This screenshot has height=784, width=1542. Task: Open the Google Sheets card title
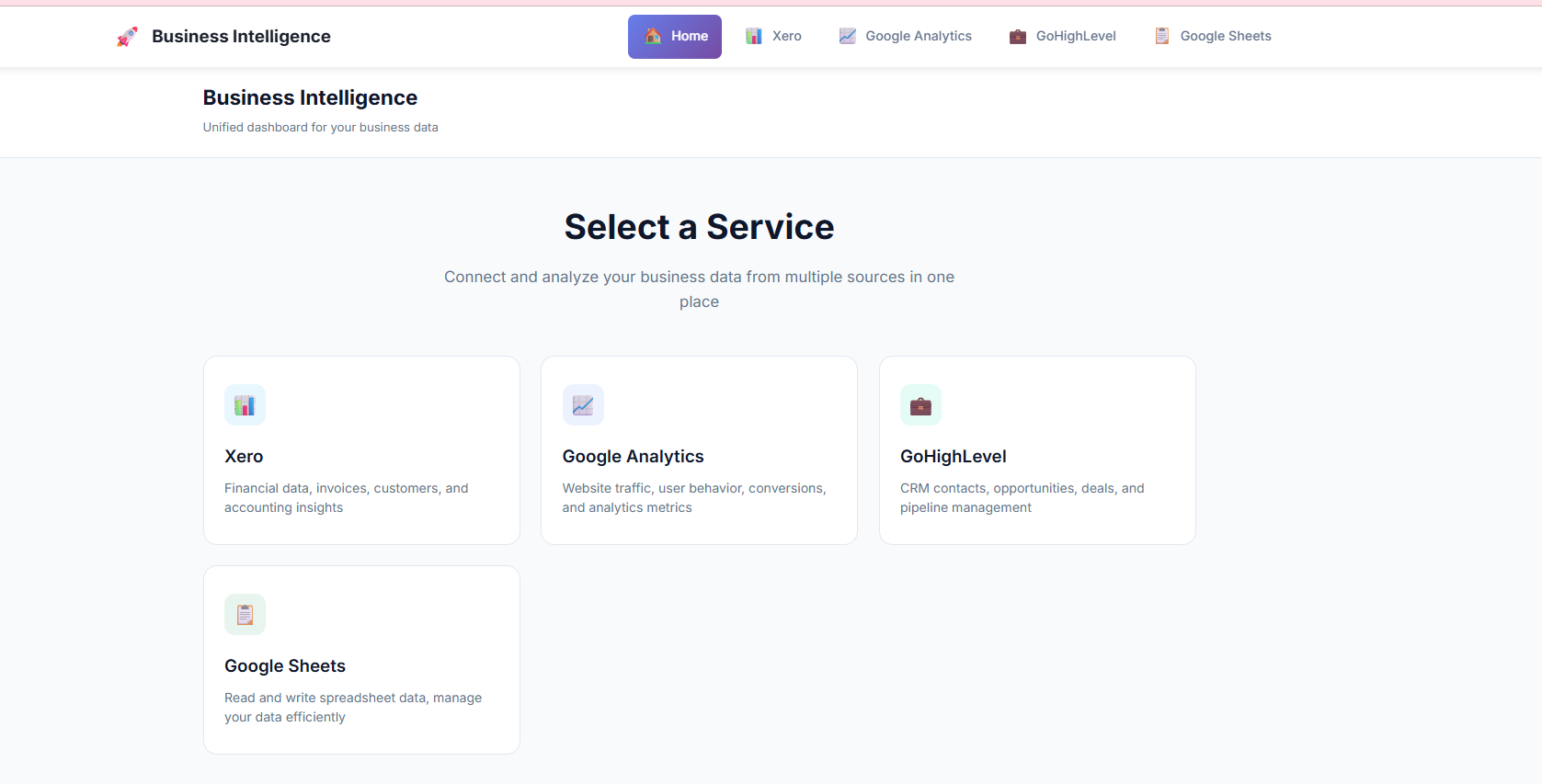(x=285, y=666)
